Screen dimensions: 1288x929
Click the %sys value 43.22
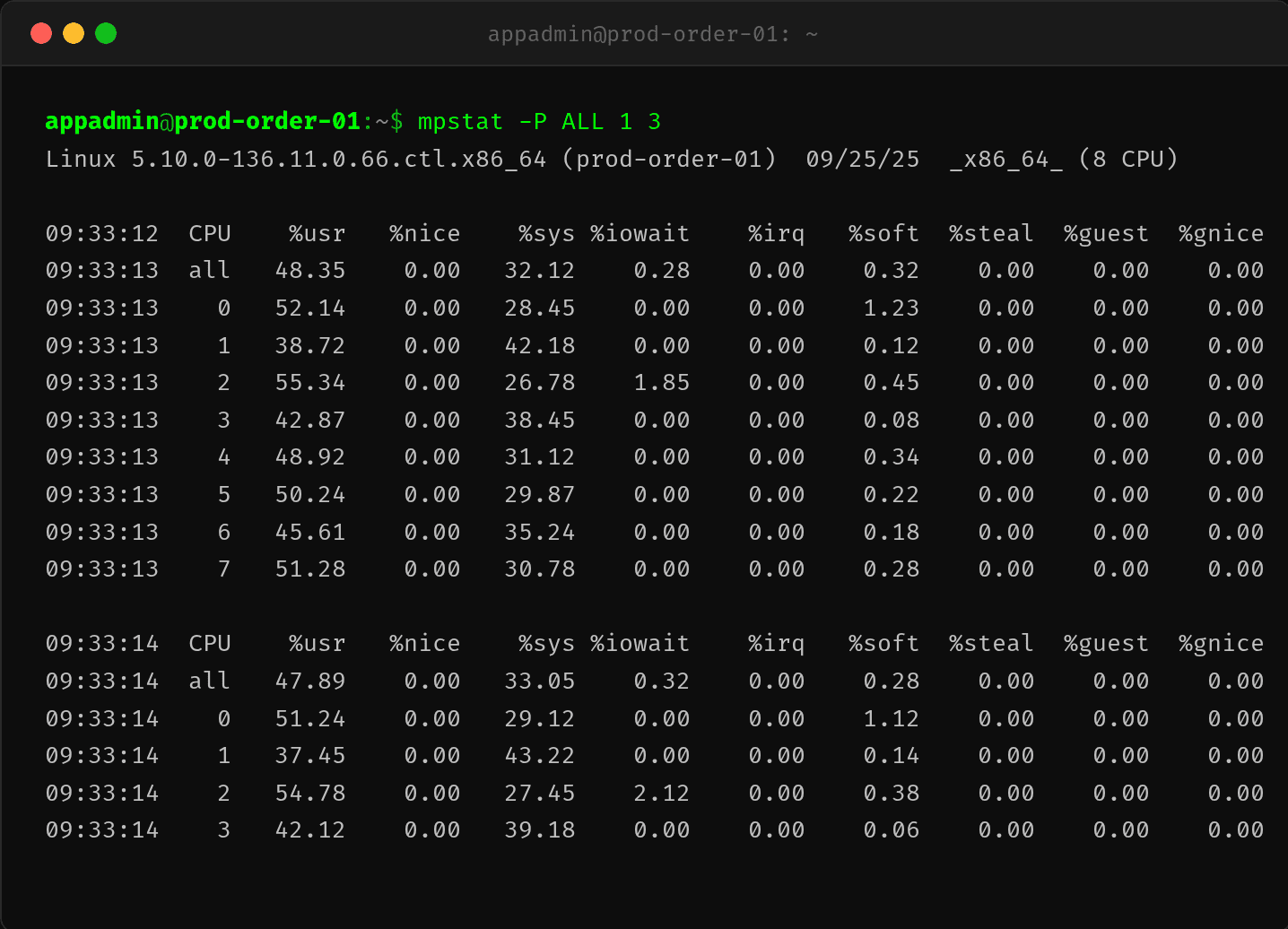pyautogui.click(x=539, y=755)
